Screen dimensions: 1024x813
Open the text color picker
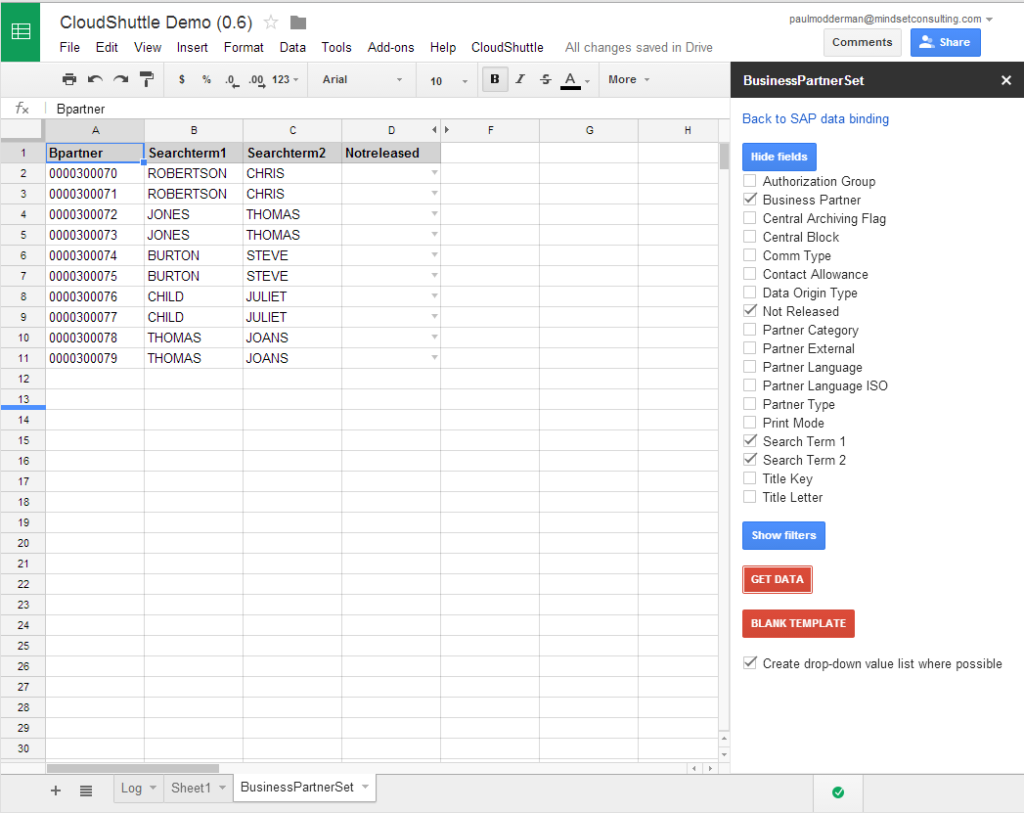coord(575,80)
